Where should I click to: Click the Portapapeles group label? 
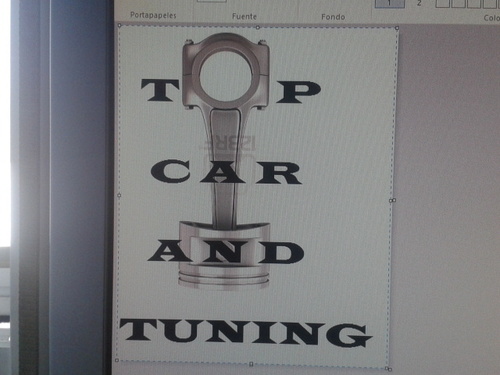[x=153, y=15]
